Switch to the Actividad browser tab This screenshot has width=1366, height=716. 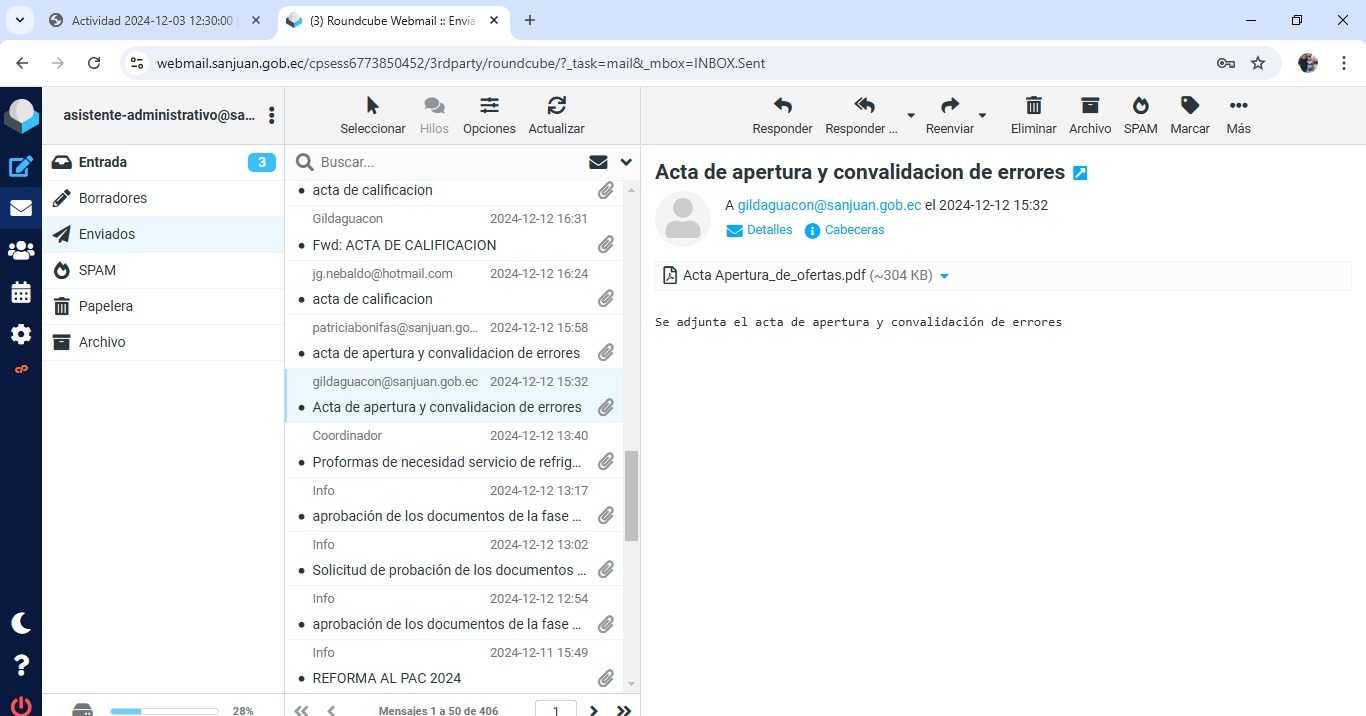[150, 20]
